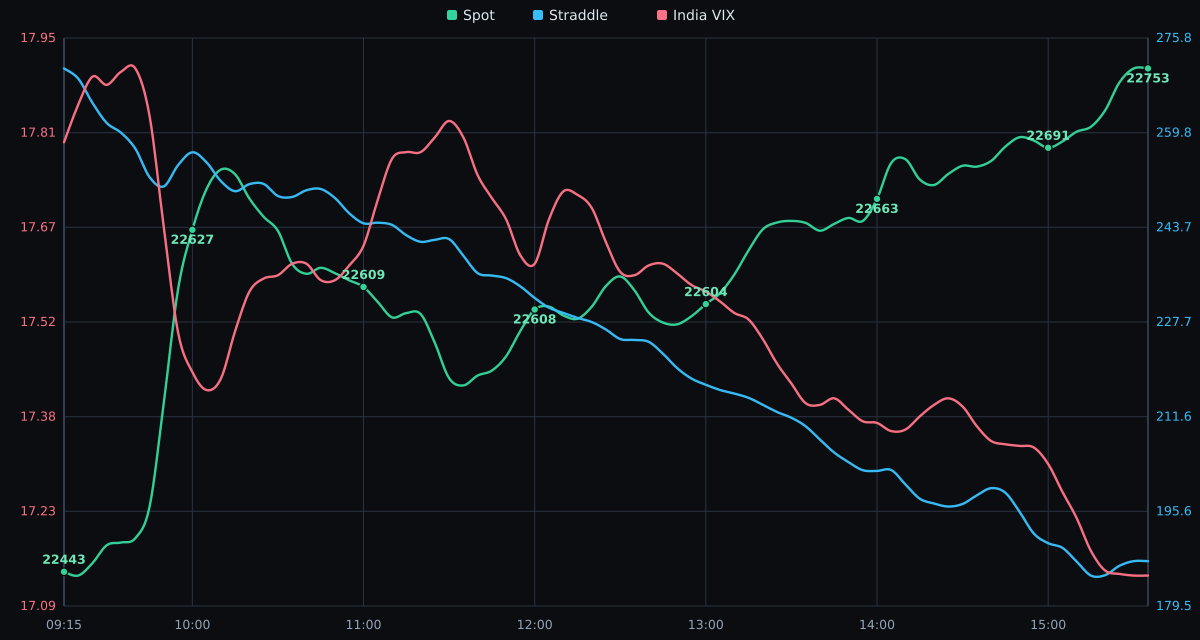Click the 17.52 VIX axis value
The width and height of the screenshot is (1200, 640).
tap(38, 322)
